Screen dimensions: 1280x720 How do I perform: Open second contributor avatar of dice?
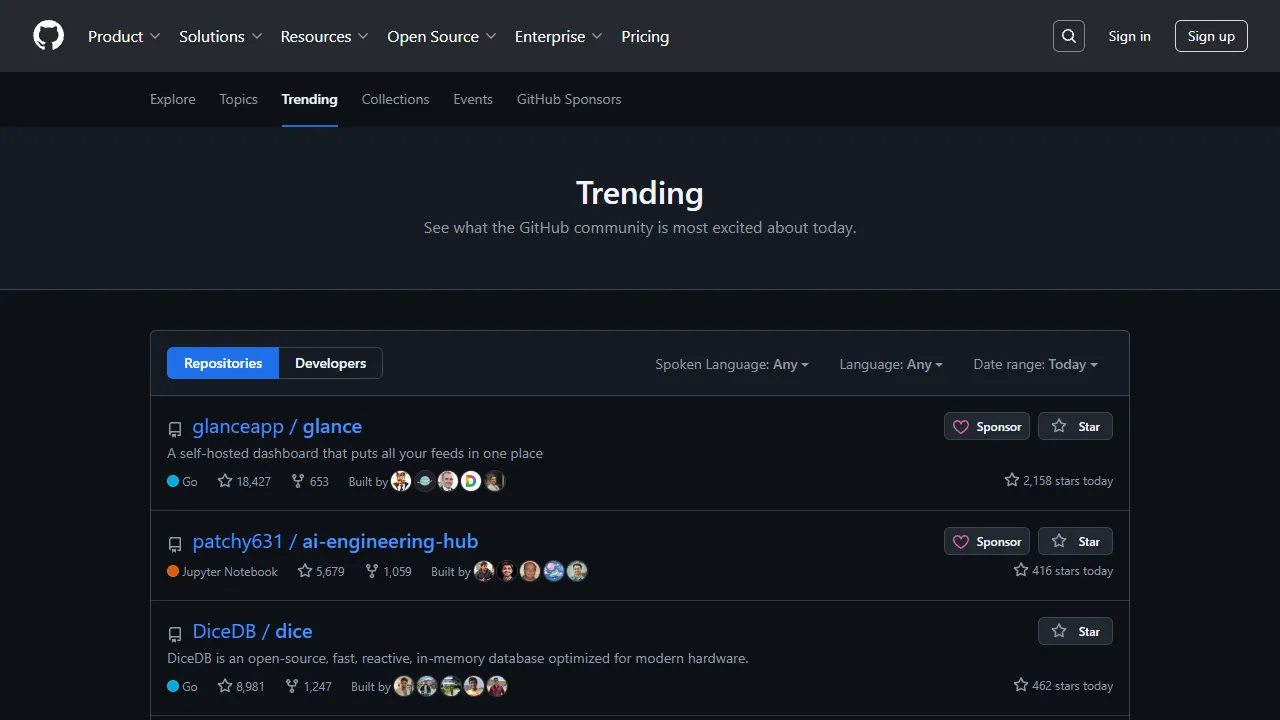coord(427,686)
